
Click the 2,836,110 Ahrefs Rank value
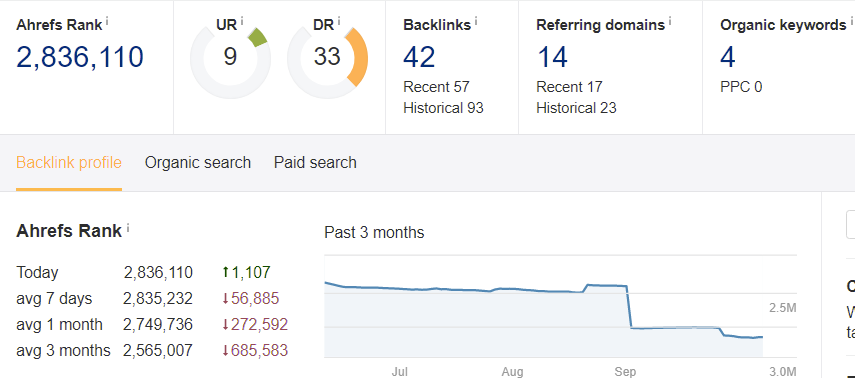[x=80, y=57]
